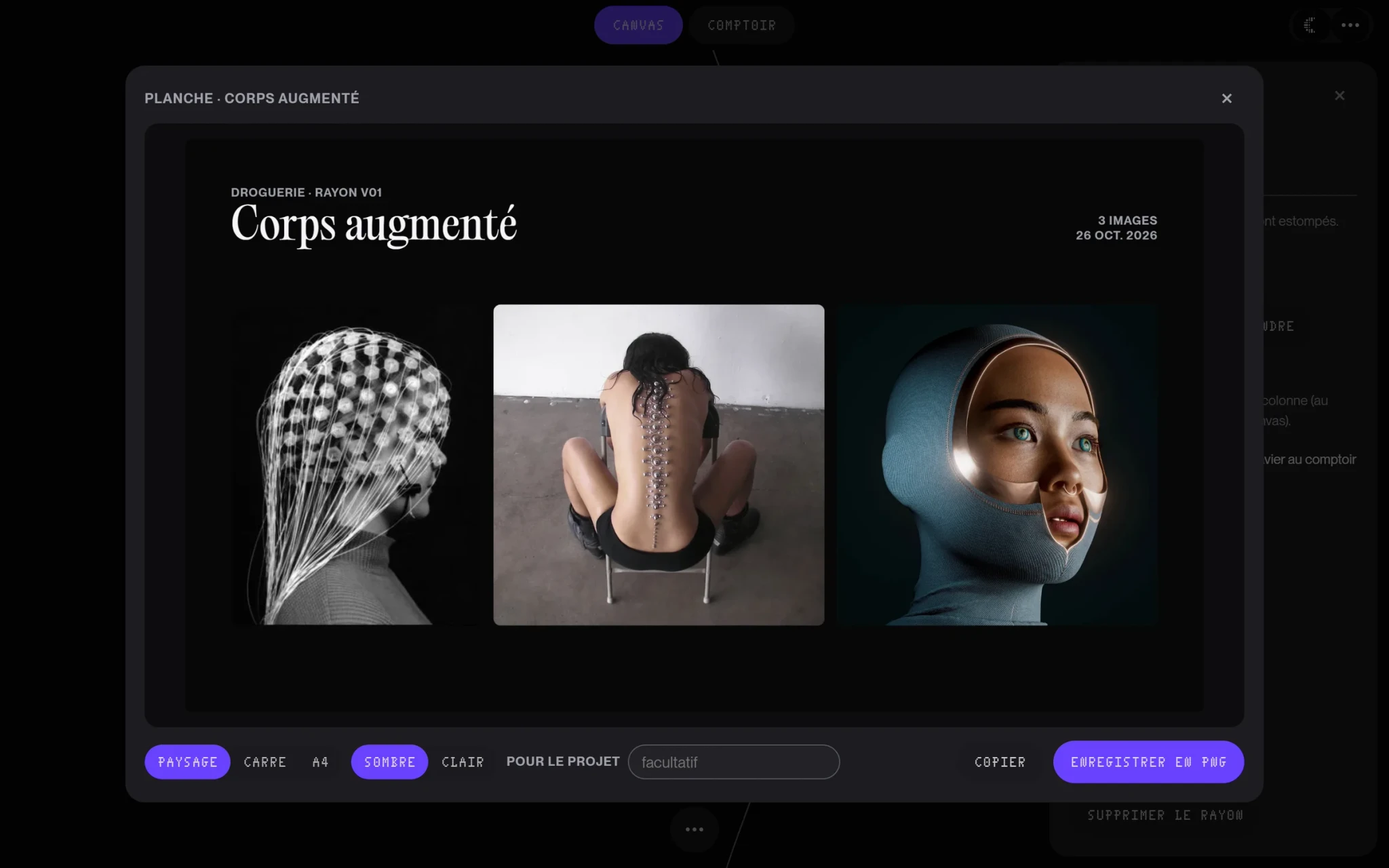Image resolution: width=1389 pixels, height=868 pixels.
Task: Close the side panel behind the dialog
Action: pos(1339,96)
